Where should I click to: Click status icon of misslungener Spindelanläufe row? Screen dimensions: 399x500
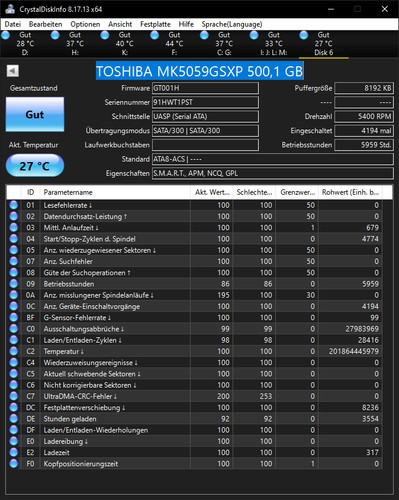point(14,295)
